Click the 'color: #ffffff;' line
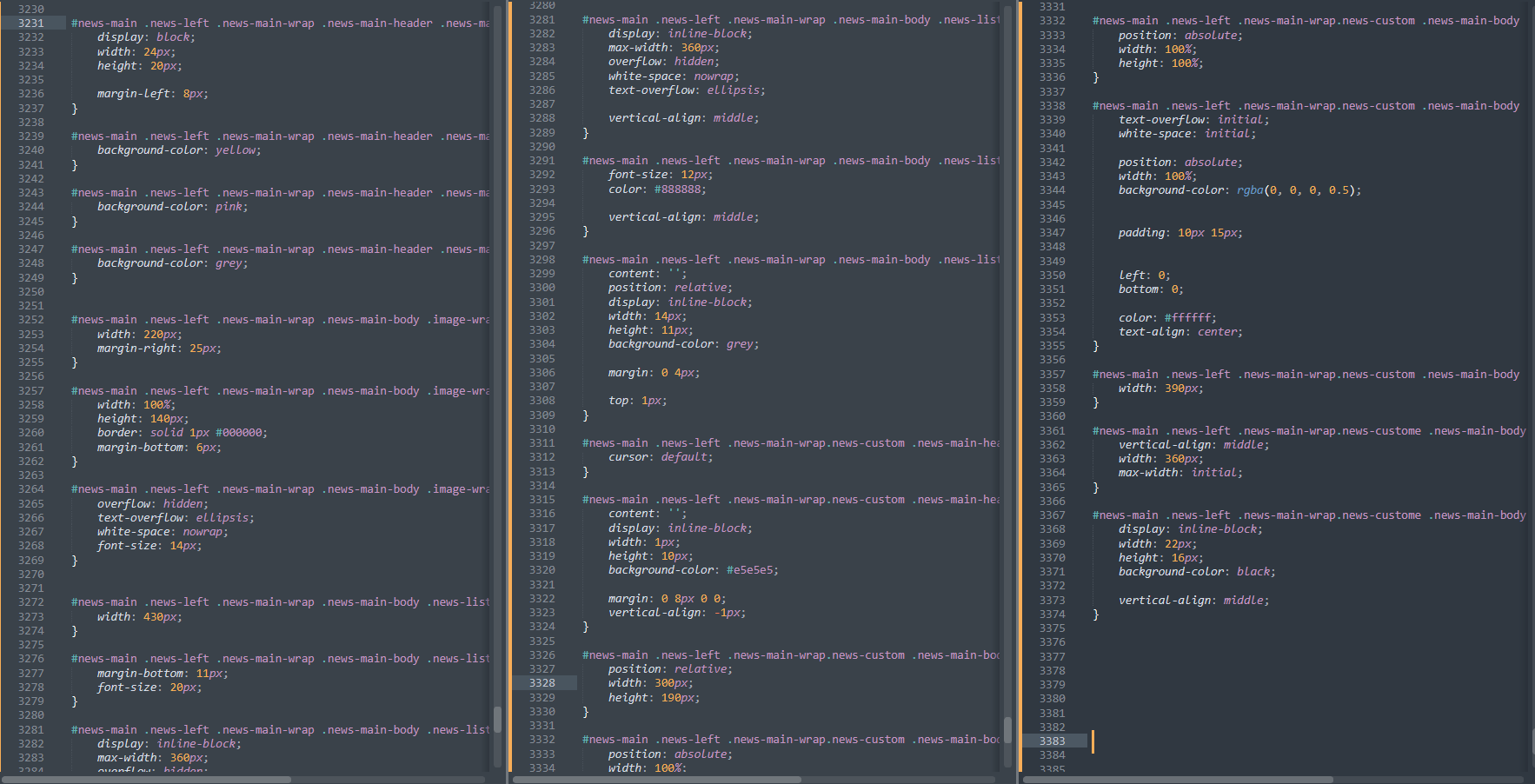Image resolution: width=1535 pixels, height=784 pixels. coord(1167,318)
